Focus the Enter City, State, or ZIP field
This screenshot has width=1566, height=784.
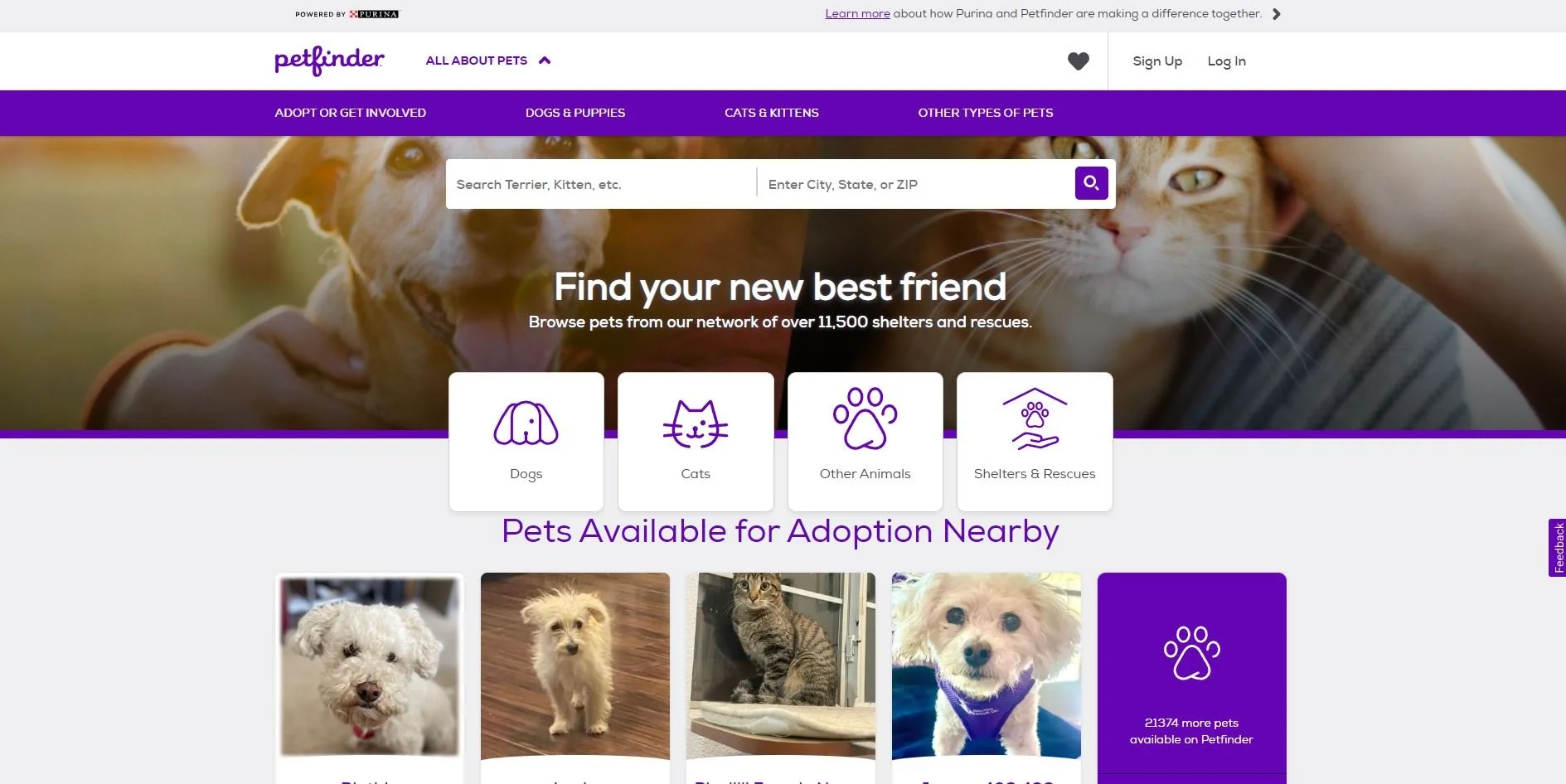[x=916, y=184]
